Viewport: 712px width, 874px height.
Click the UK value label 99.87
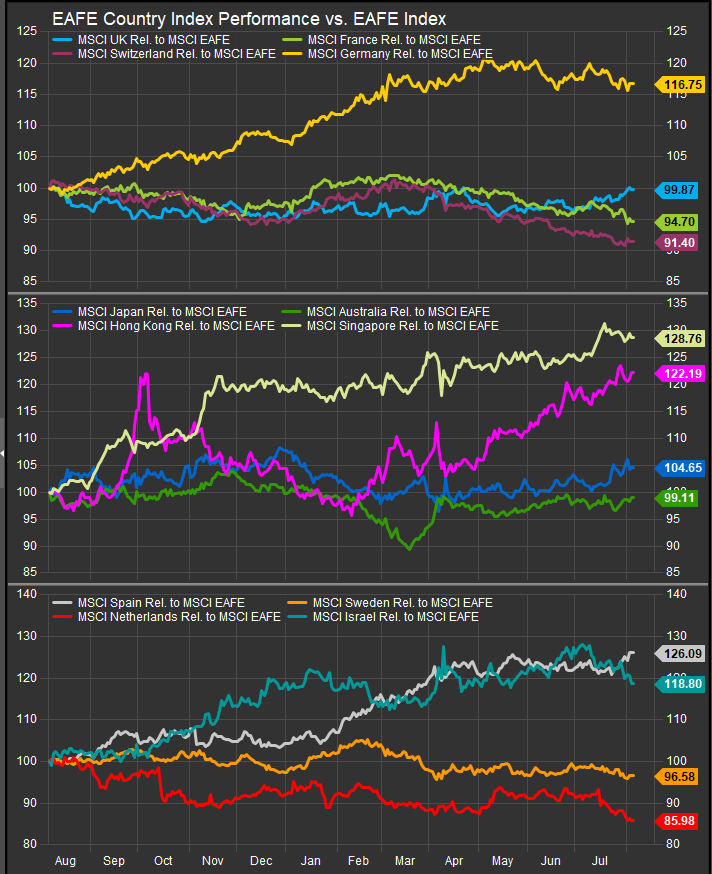click(676, 190)
